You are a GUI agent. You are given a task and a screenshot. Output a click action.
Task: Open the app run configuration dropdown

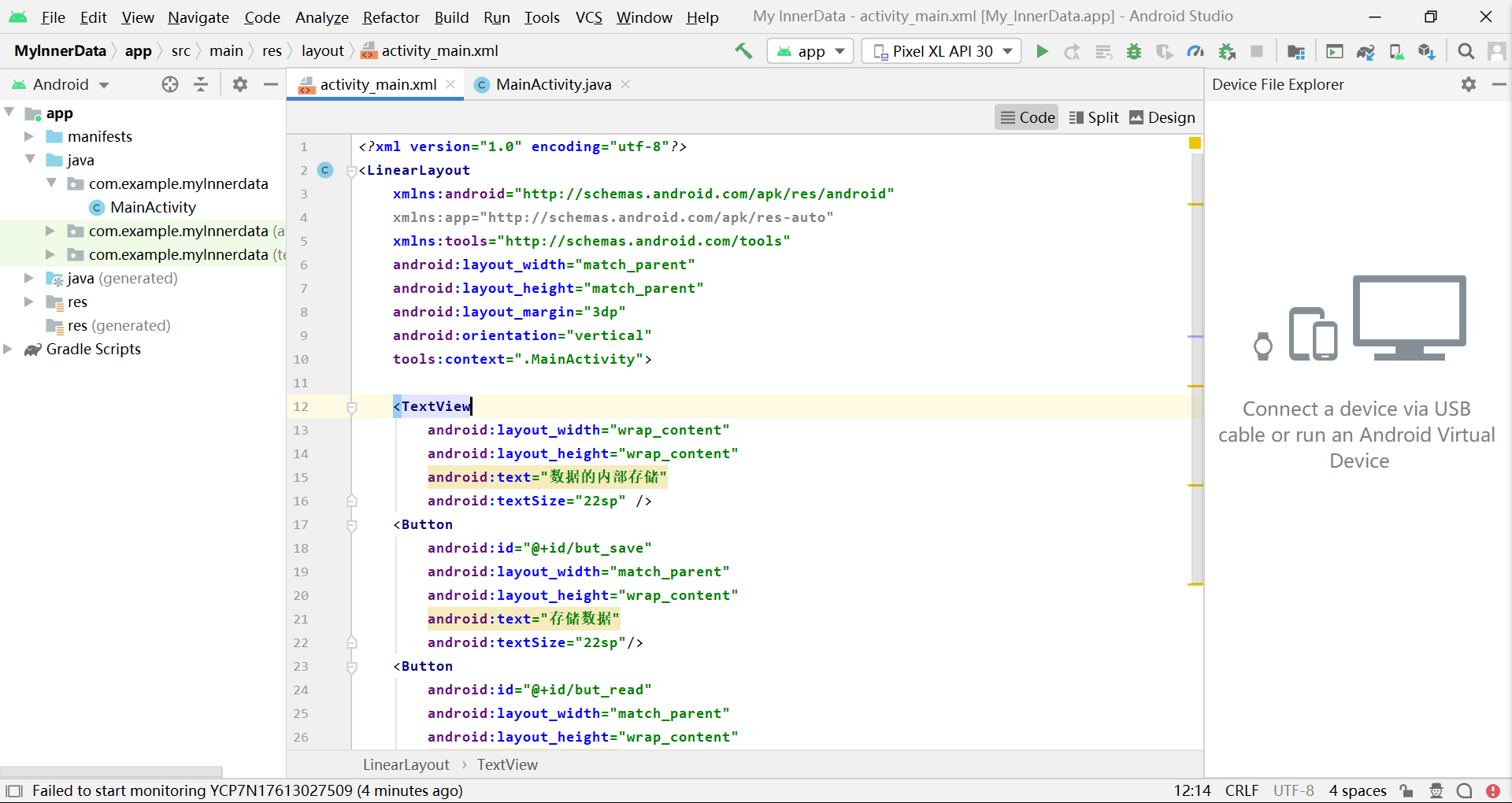[810, 51]
